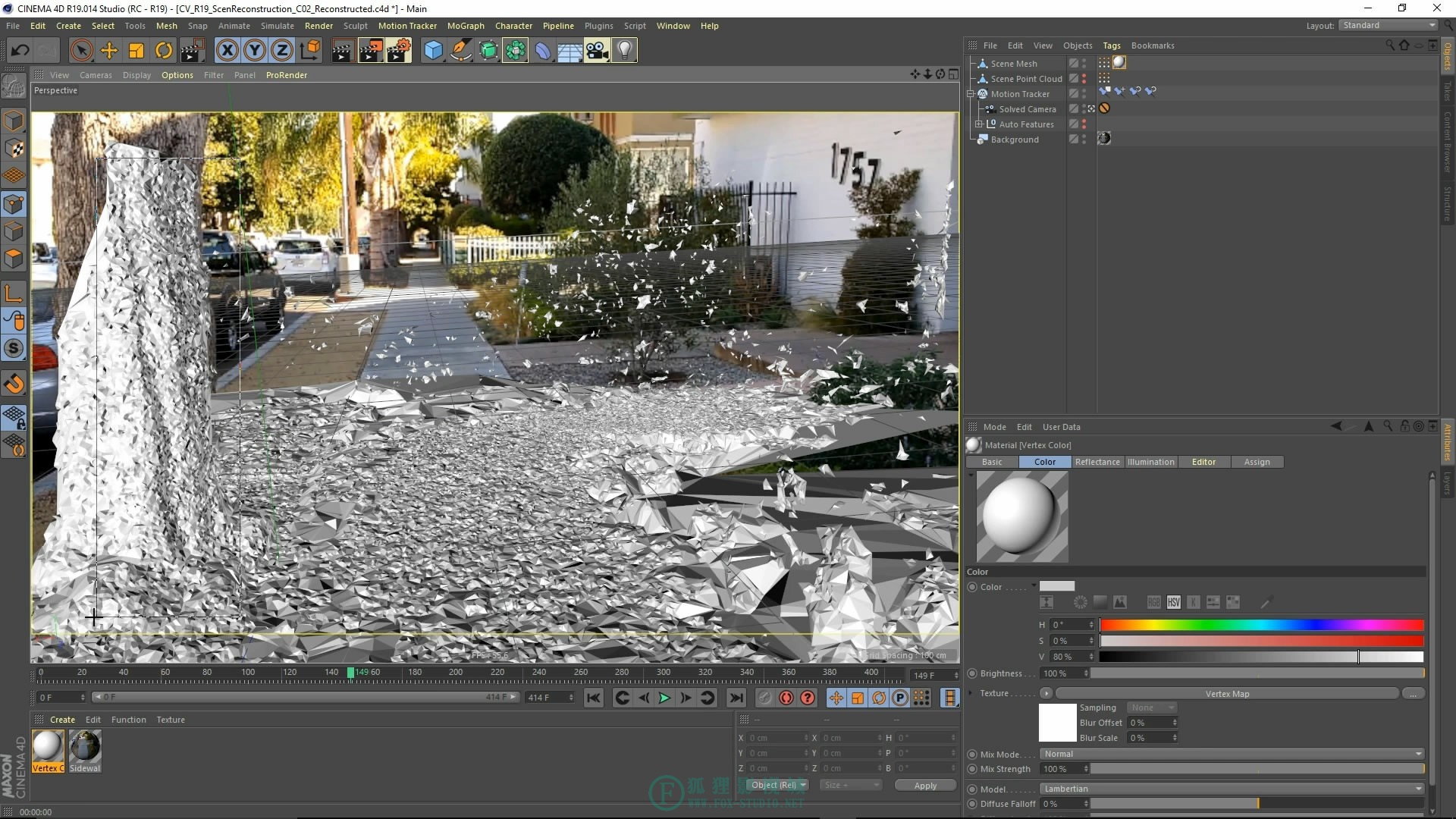The width and height of the screenshot is (1456, 819).
Task: Click the Undo arrow icon
Action: tap(20, 51)
